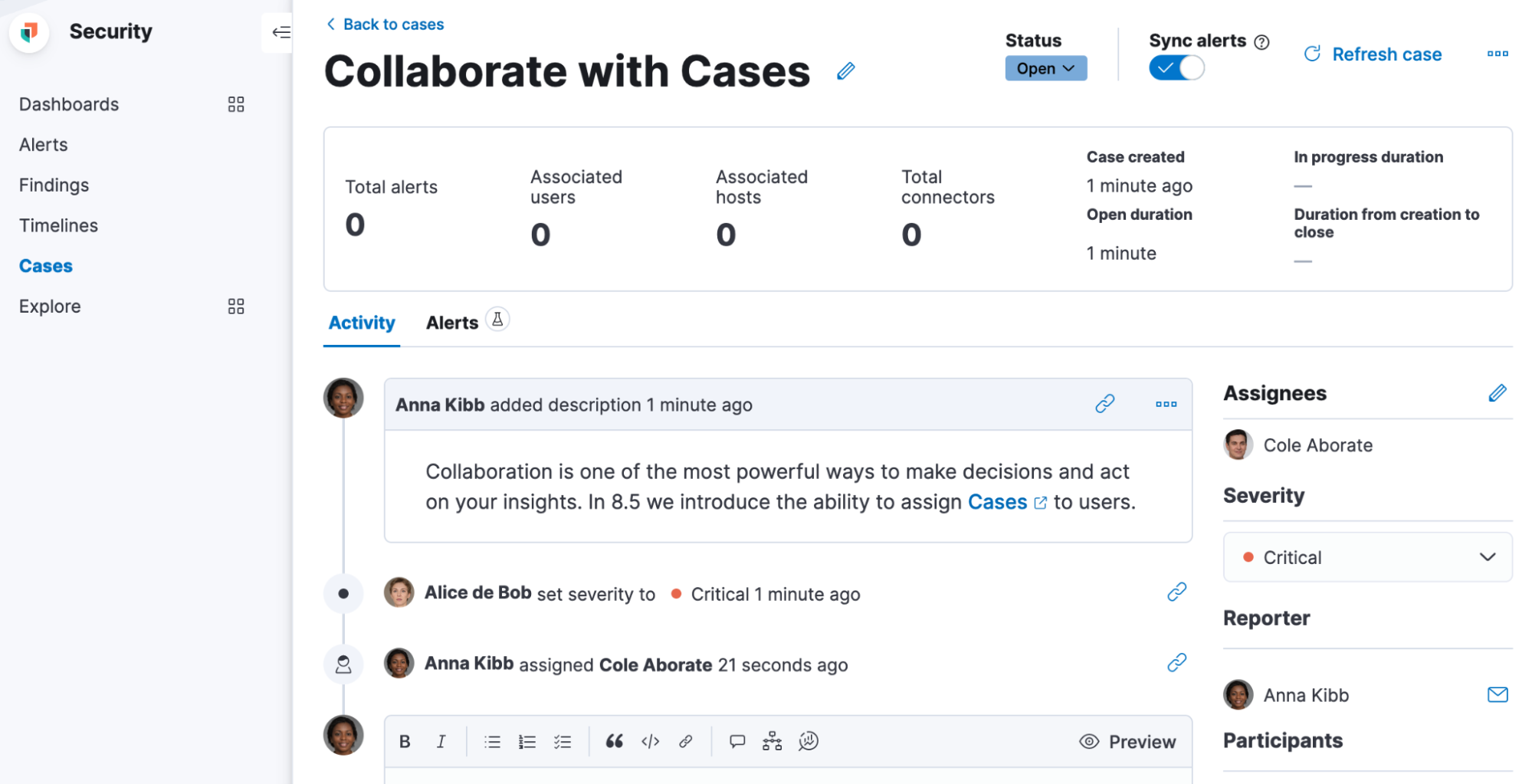Screen dimensions: 1532x784
Task: Click the Refresh case link
Action: [1386, 54]
